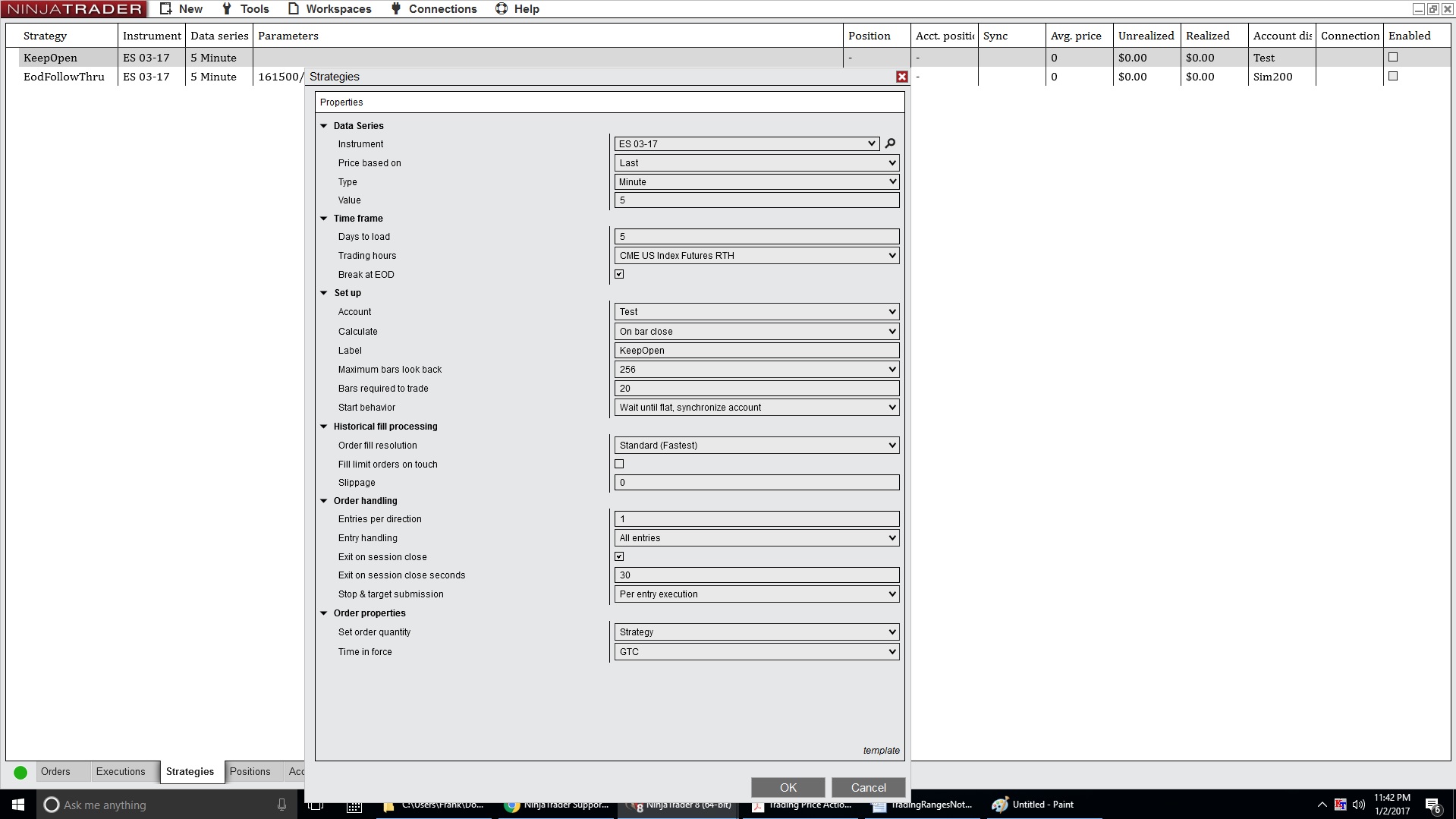Collapse the Data Series section

pos(324,126)
